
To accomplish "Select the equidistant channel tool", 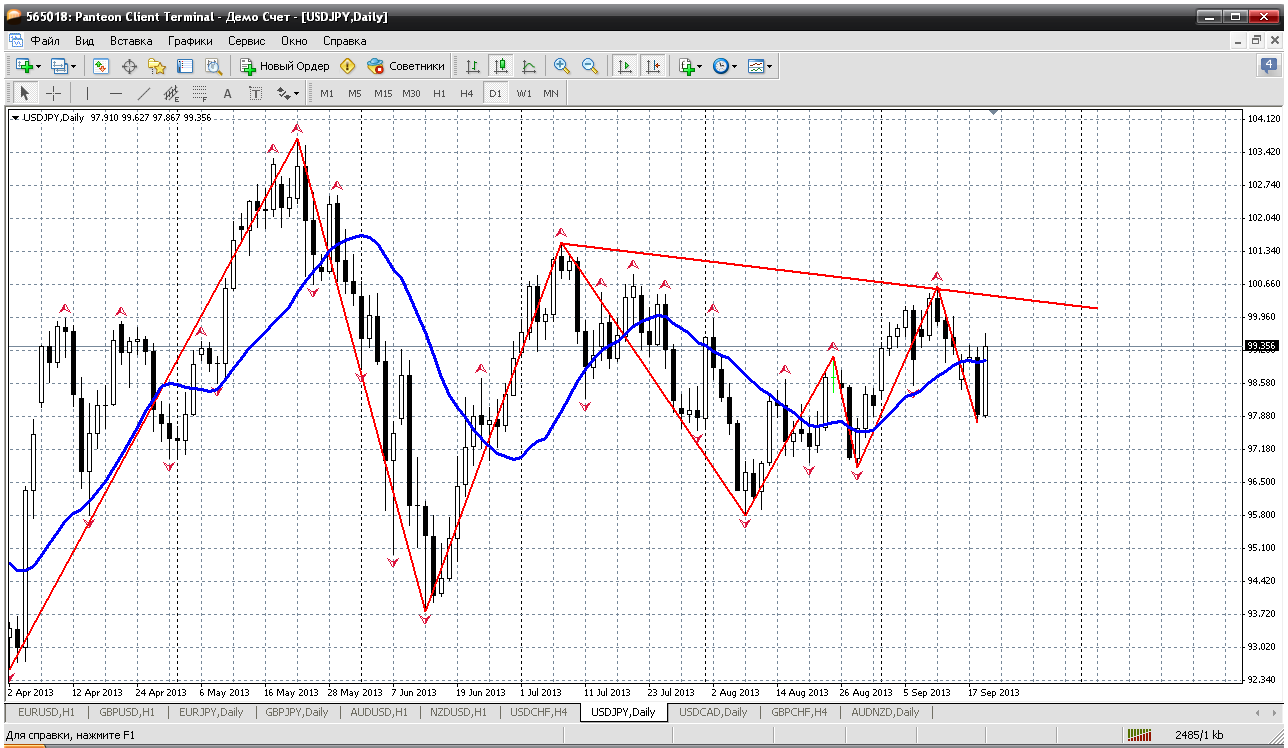I will (171, 93).
